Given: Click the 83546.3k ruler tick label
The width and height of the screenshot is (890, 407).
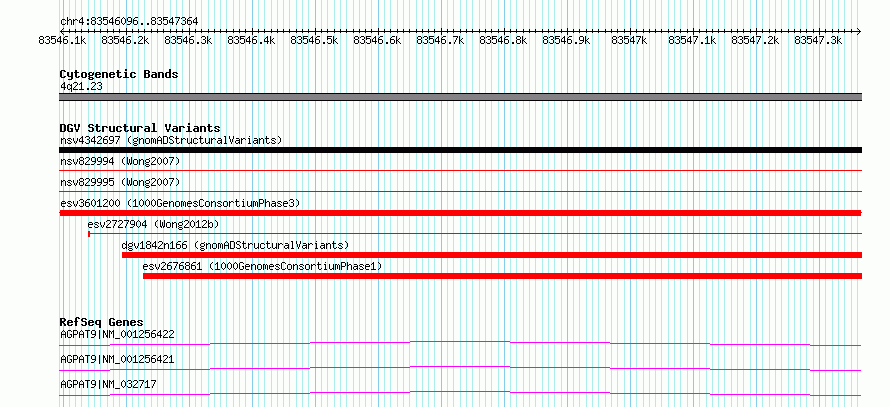Looking at the screenshot, I should point(188,40).
